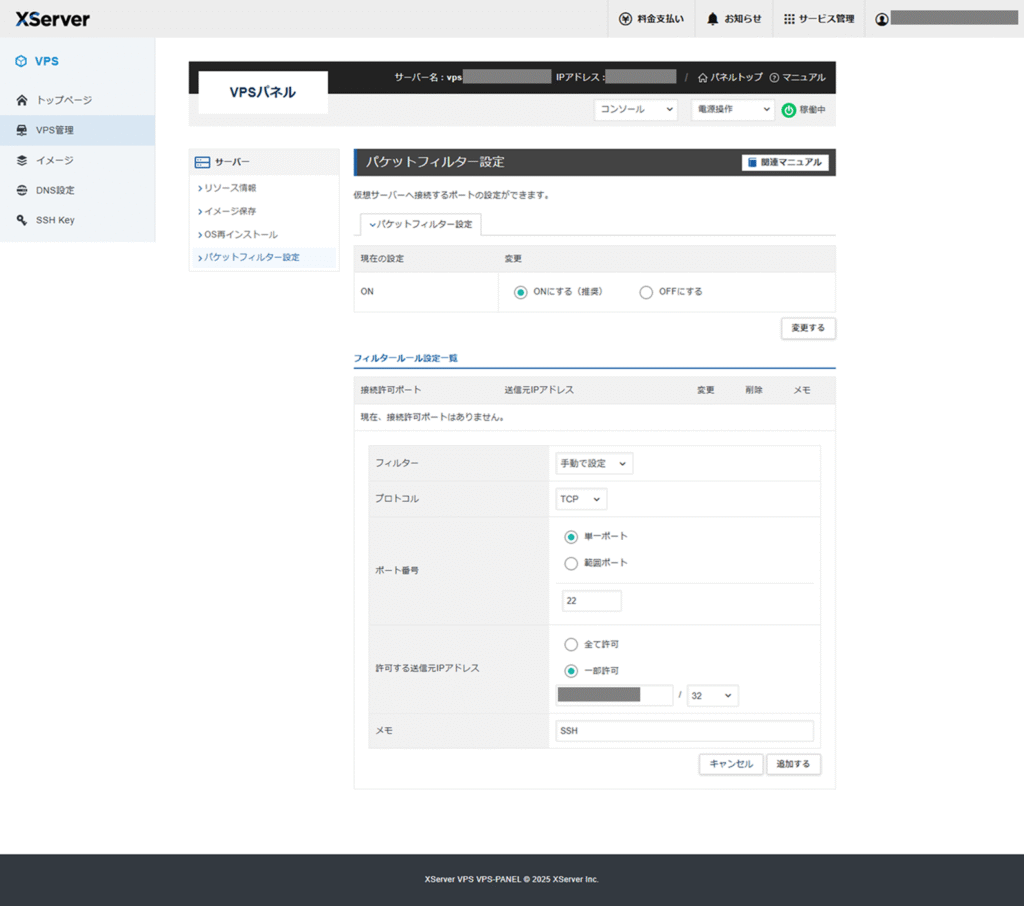Image resolution: width=1024 pixels, height=906 pixels.
Task: Click the port number input field
Action: [591, 601]
